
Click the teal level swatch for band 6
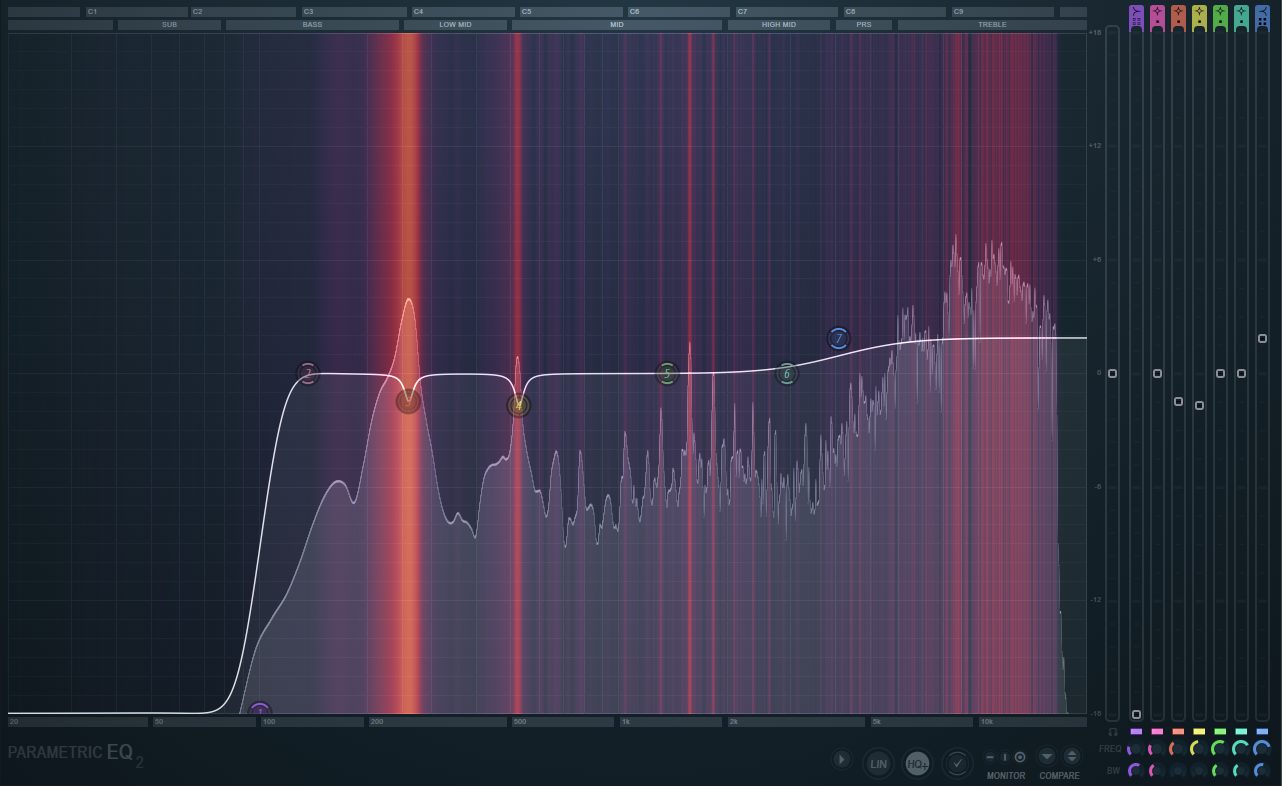click(1240, 732)
